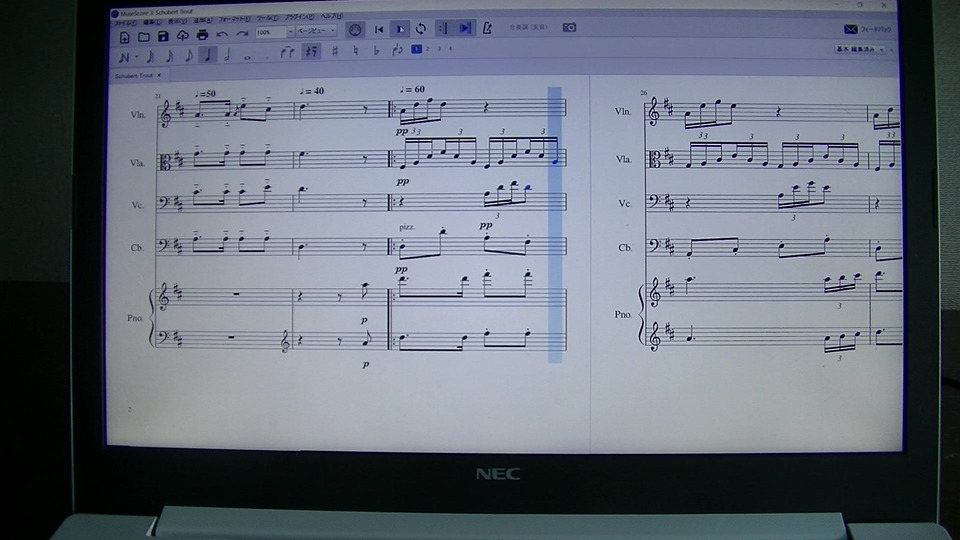
Task: Select the half note duration
Action: click(x=227, y=54)
